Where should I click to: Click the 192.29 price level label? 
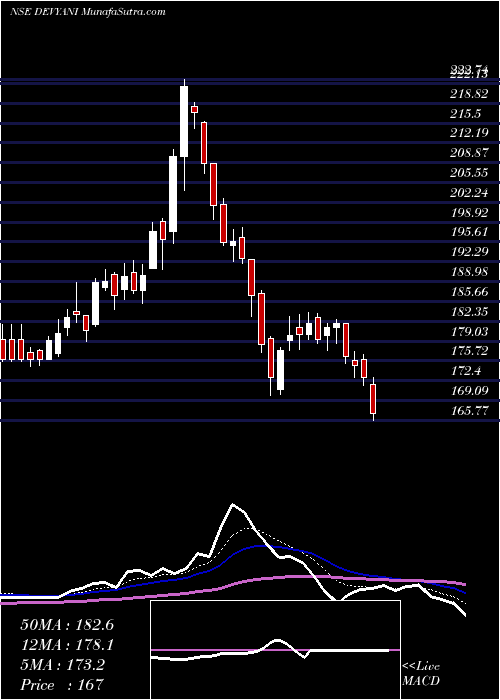pyautogui.click(x=469, y=252)
